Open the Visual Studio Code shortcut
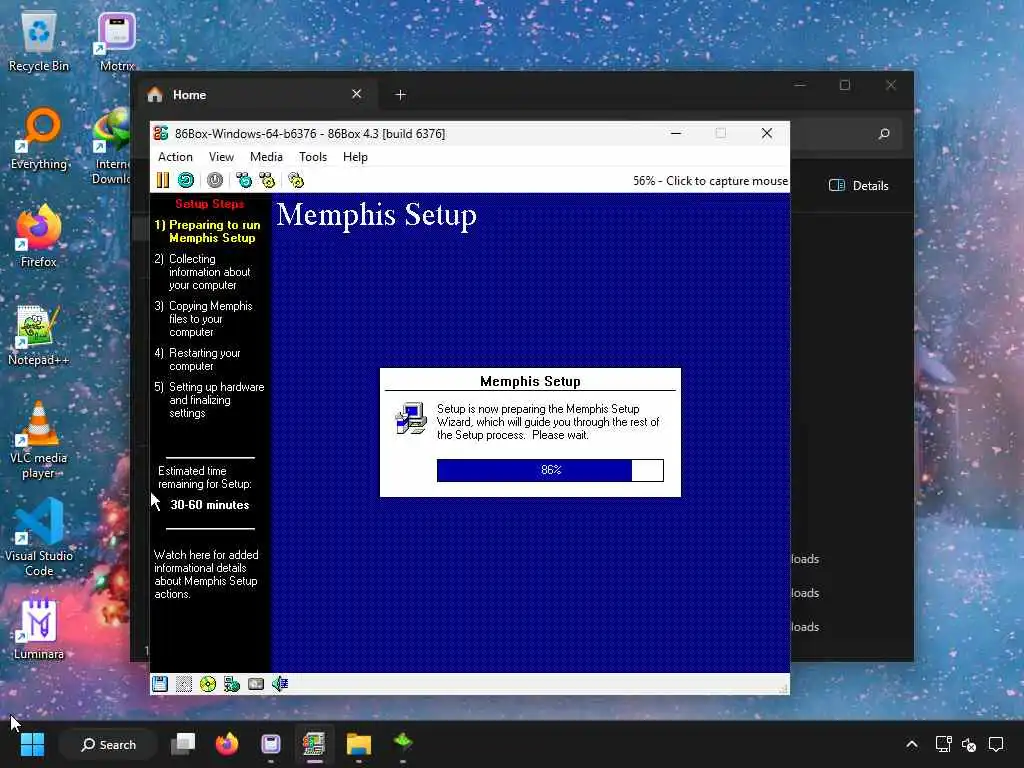This screenshot has height=768, width=1024. pyautogui.click(x=39, y=537)
